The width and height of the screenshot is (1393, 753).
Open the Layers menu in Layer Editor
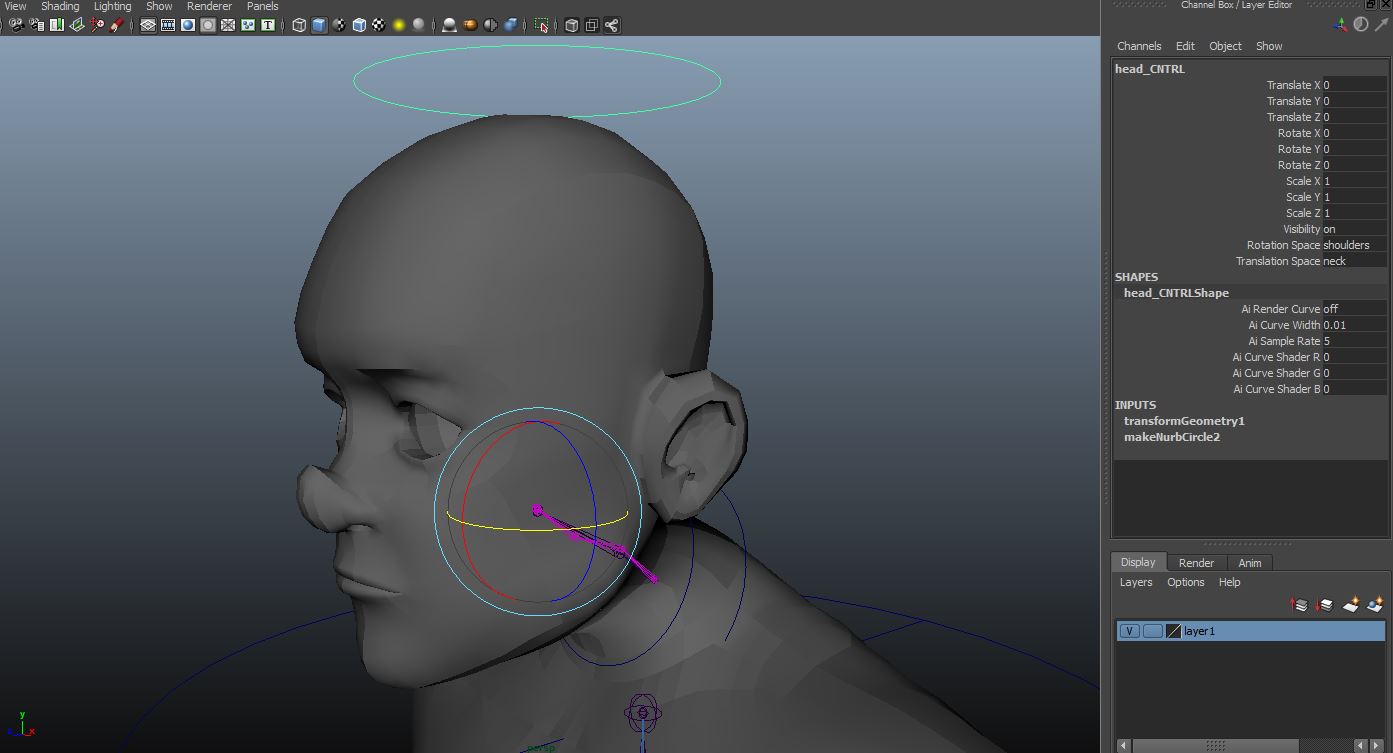(1135, 582)
